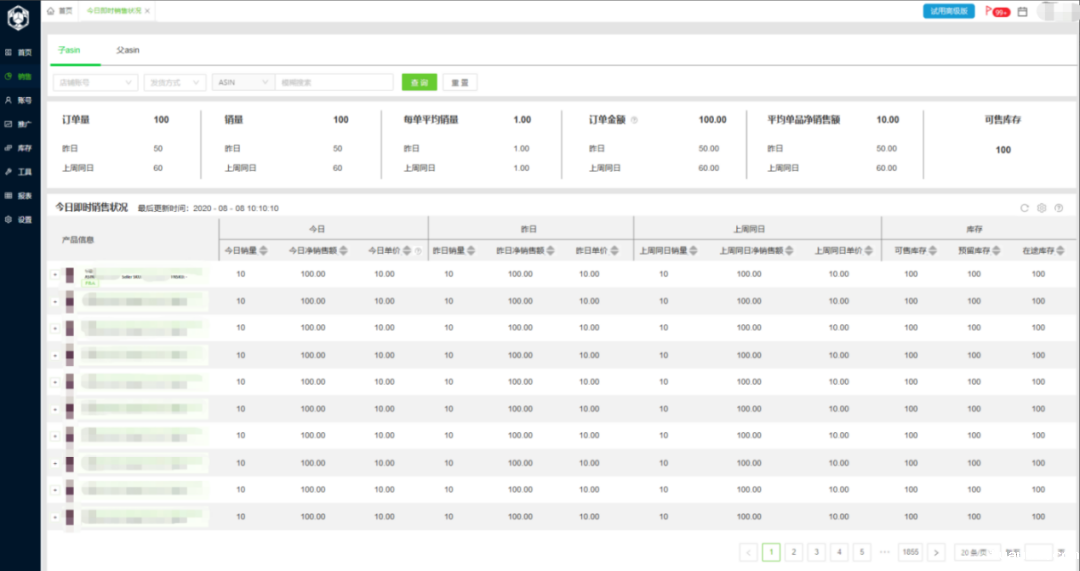Screen dimensions: 1080x571
Task: Open the 店铺账号 dropdown
Action: click(95, 83)
